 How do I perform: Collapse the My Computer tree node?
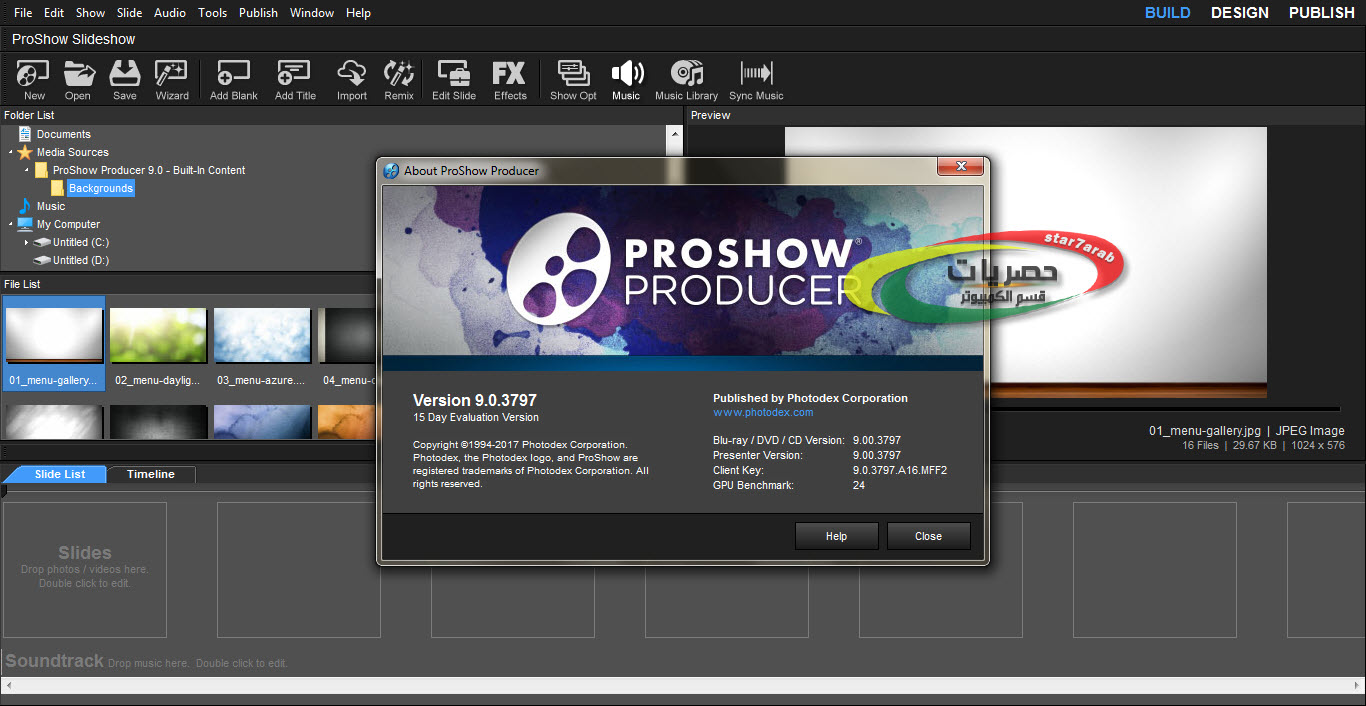click(11, 224)
